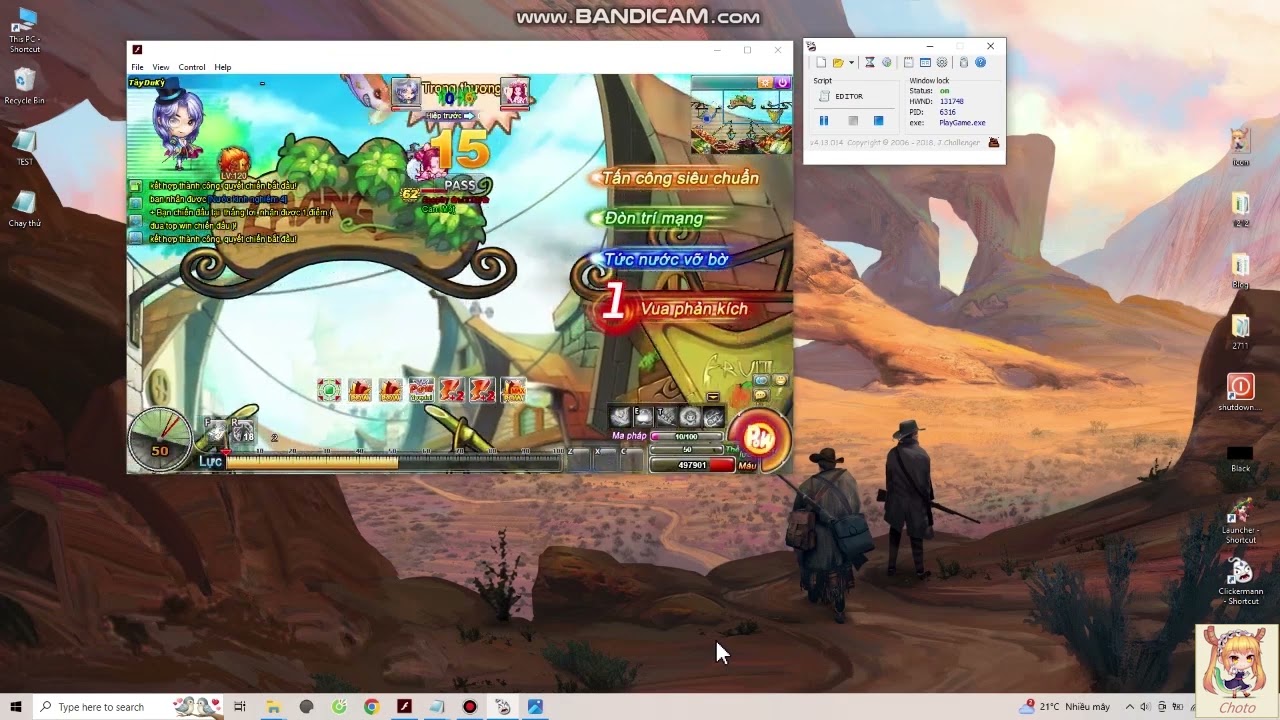Click PlayGame.exe value in Window lock
Image resolution: width=1280 pixels, height=720 pixels.
click(x=962, y=123)
